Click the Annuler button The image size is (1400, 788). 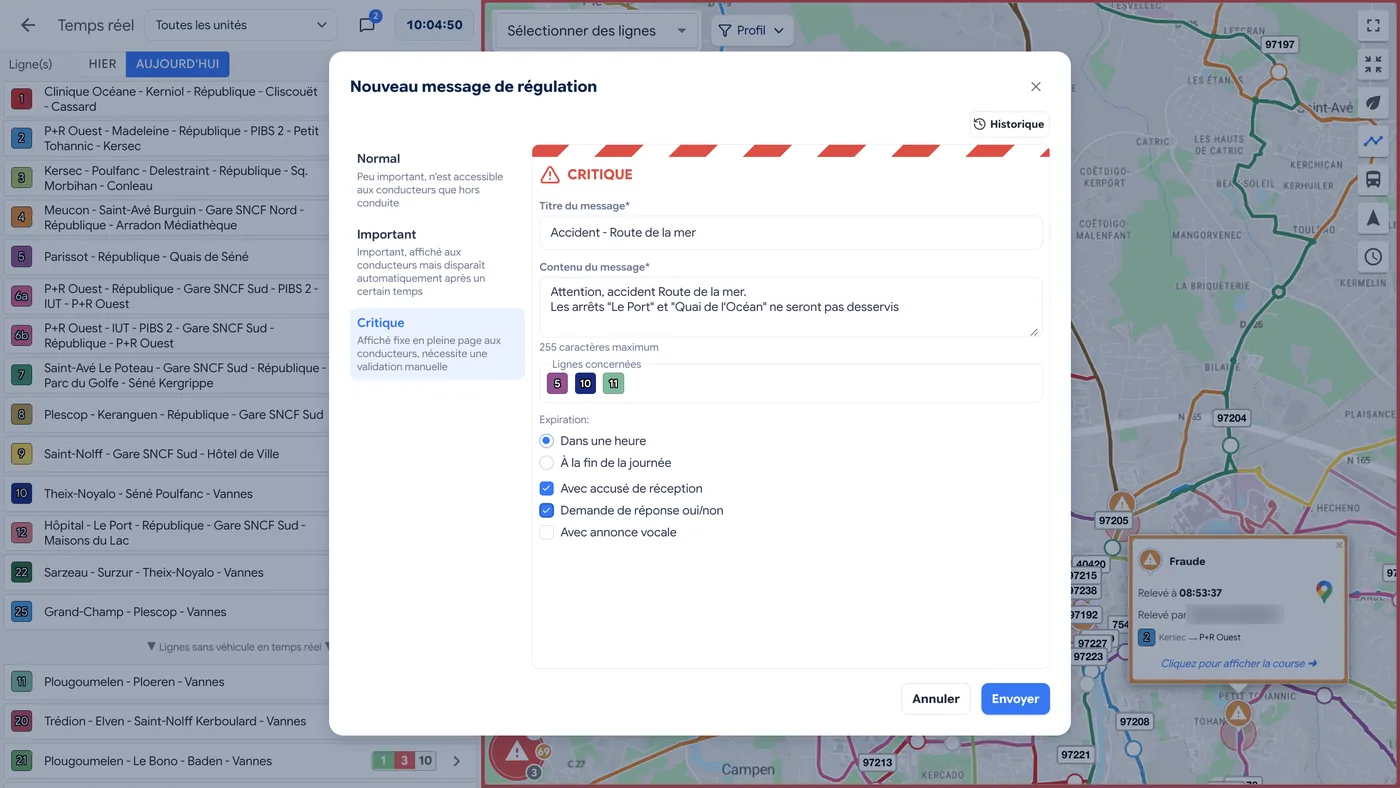[x=936, y=699]
